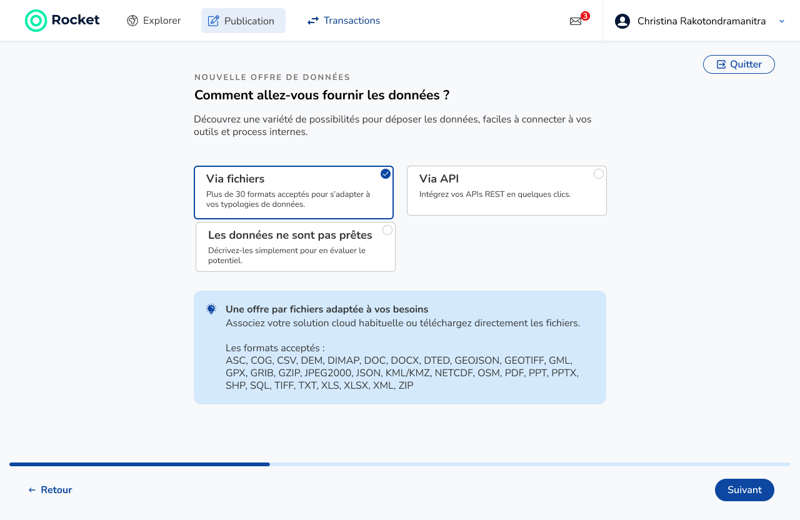Open Christina Rakotondramanitra account menu
The width and height of the screenshot is (800, 520).
point(700,21)
